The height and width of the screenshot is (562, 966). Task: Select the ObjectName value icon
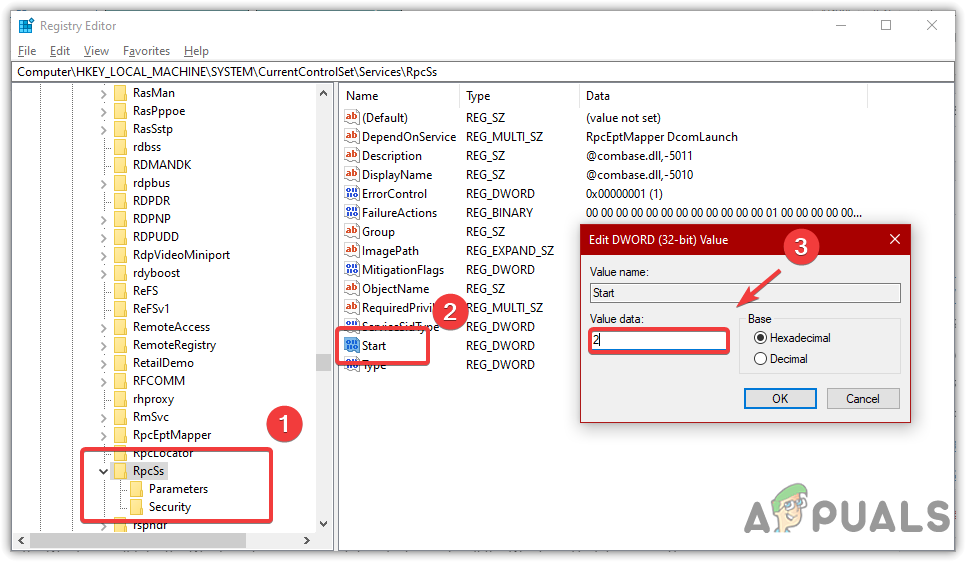(352, 288)
